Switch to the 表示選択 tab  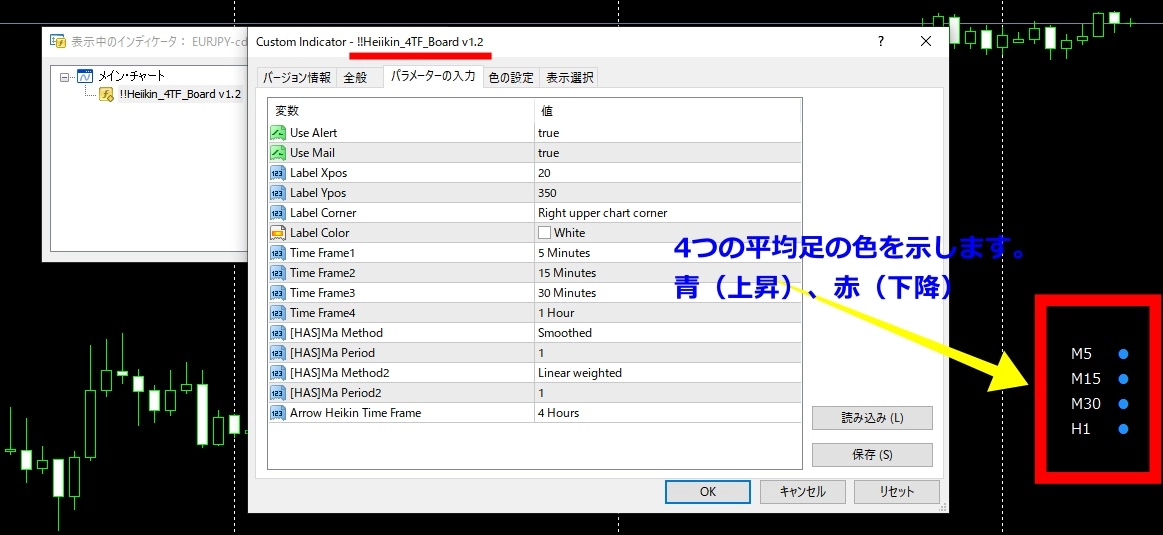coord(569,77)
